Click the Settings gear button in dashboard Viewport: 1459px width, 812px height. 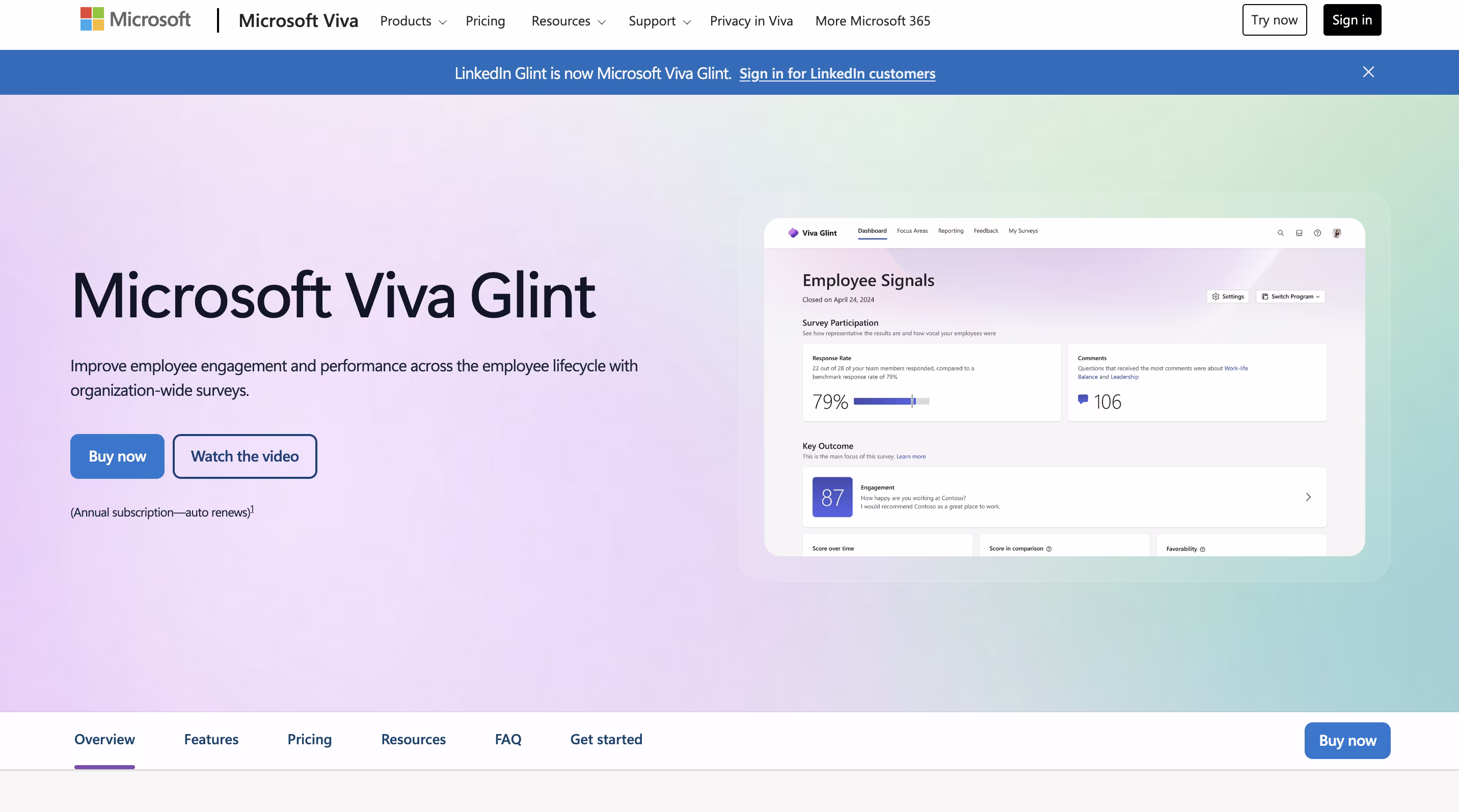[1228, 296]
